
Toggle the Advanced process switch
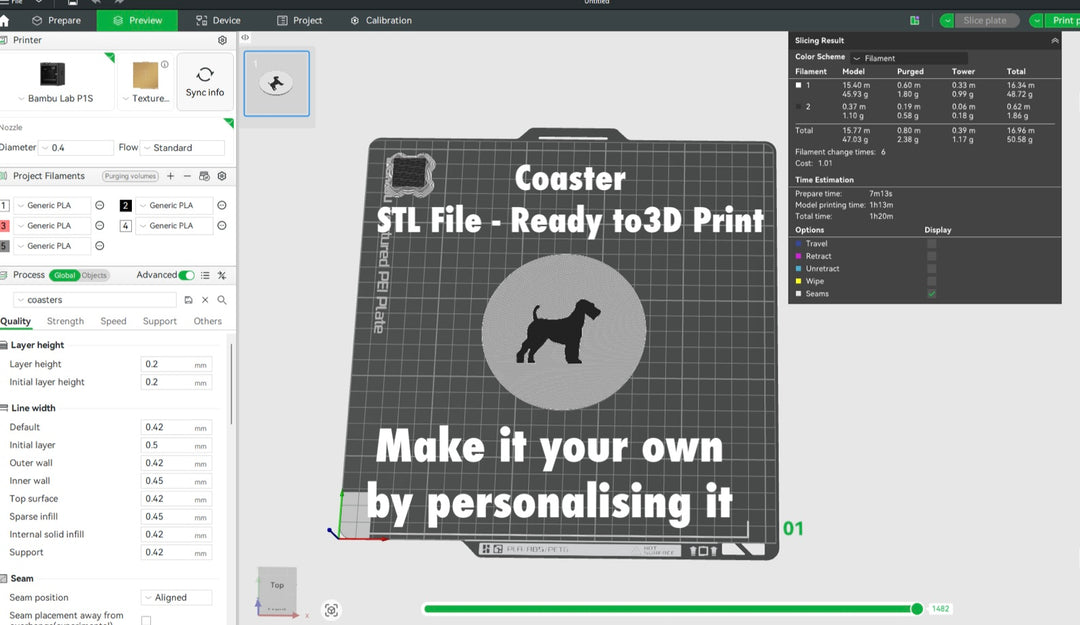(189, 275)
